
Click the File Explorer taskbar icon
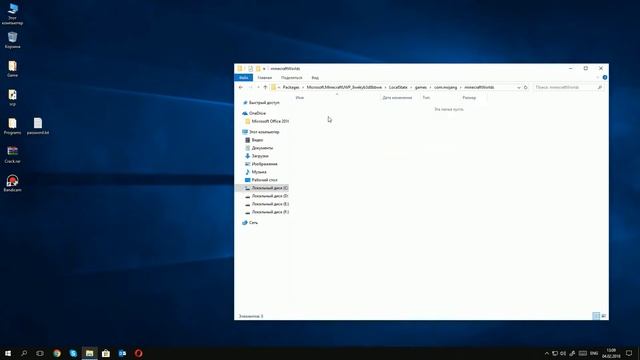point(89,353)
